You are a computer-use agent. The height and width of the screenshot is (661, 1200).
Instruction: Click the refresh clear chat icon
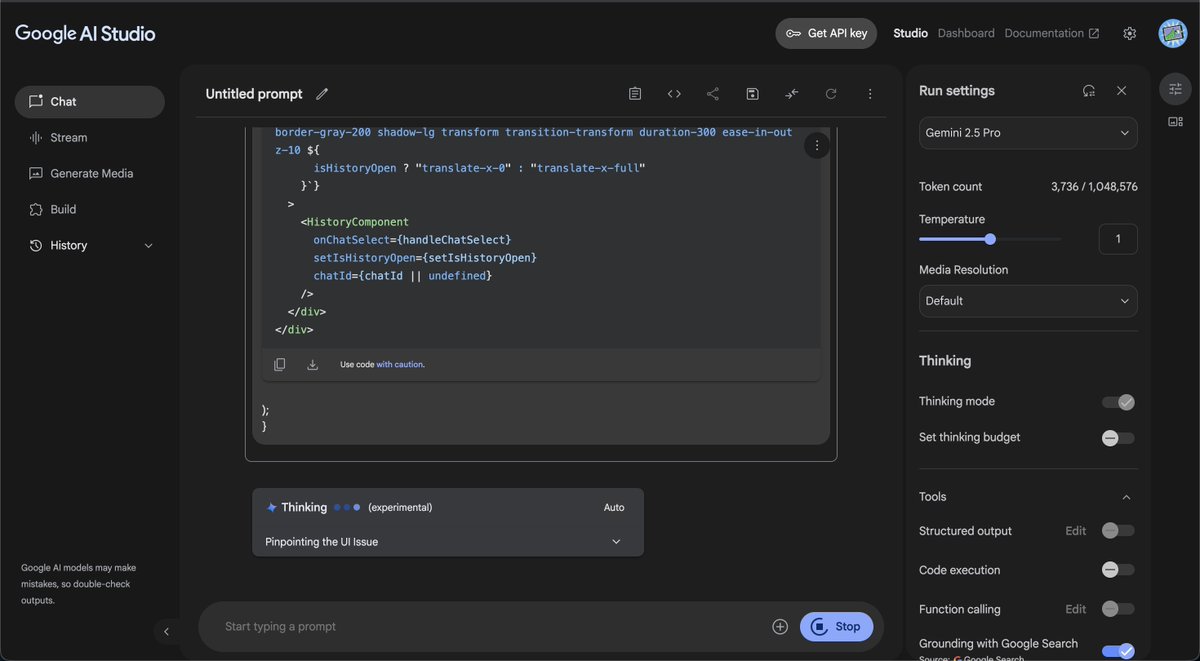[831, 94]
